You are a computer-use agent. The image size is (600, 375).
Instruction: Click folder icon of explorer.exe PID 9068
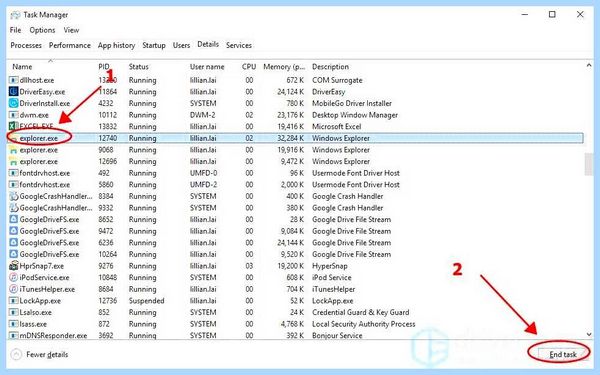pyautogui.click(x=14, y=150)
